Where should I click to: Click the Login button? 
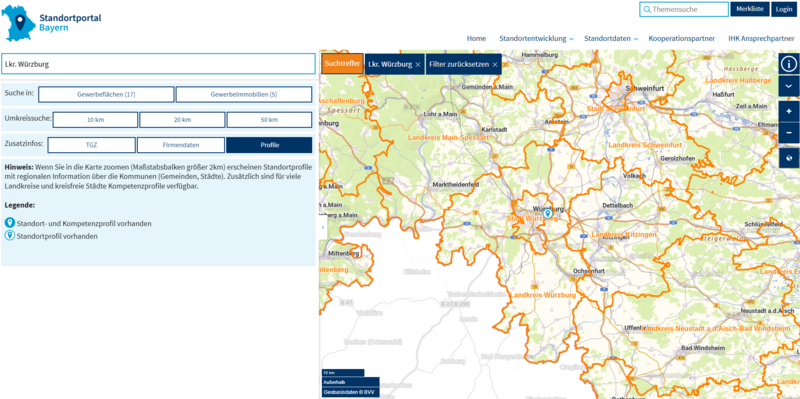tap(784, 9)
